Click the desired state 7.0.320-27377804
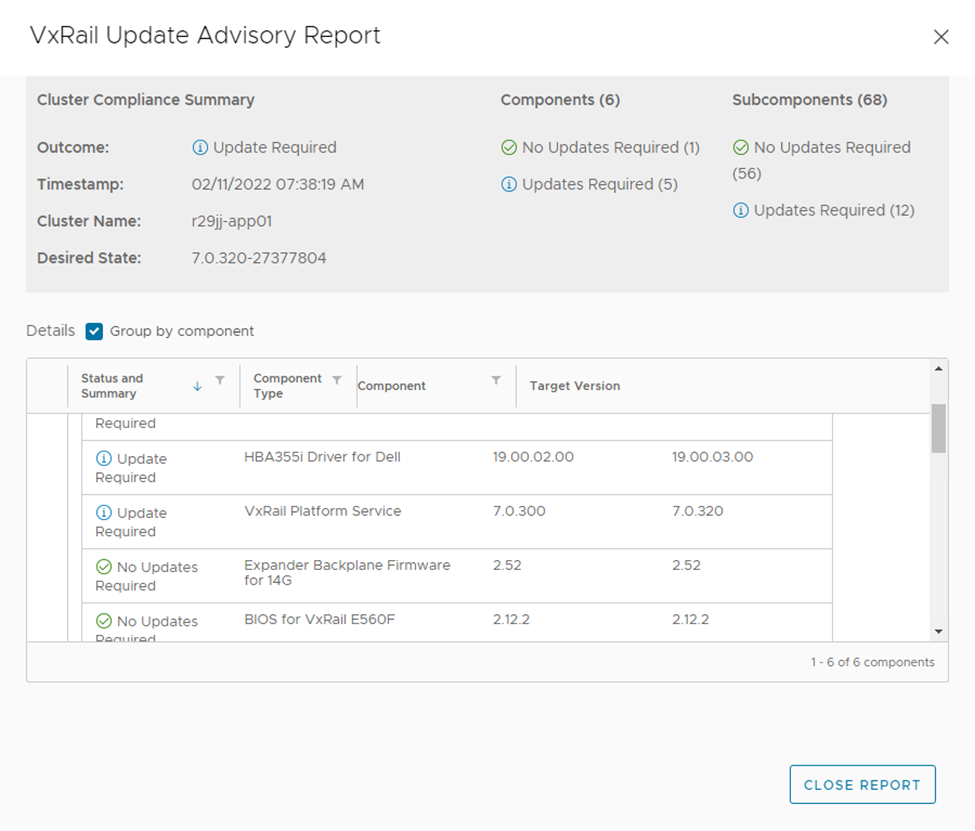Image resolution: width=975 pixels, height=831 pixels. [259, 258]
